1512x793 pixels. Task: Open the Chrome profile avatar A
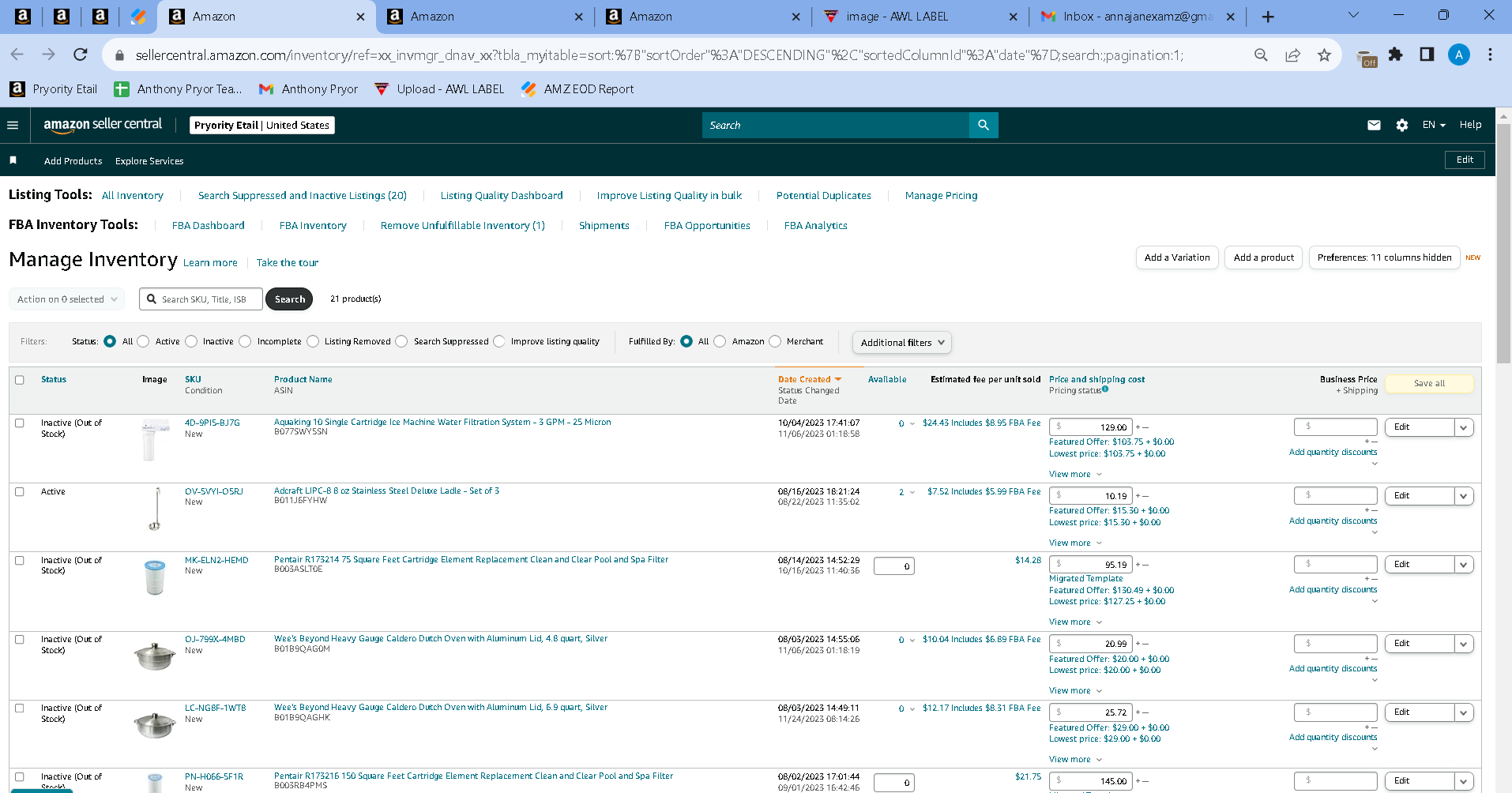(1459, 54)
